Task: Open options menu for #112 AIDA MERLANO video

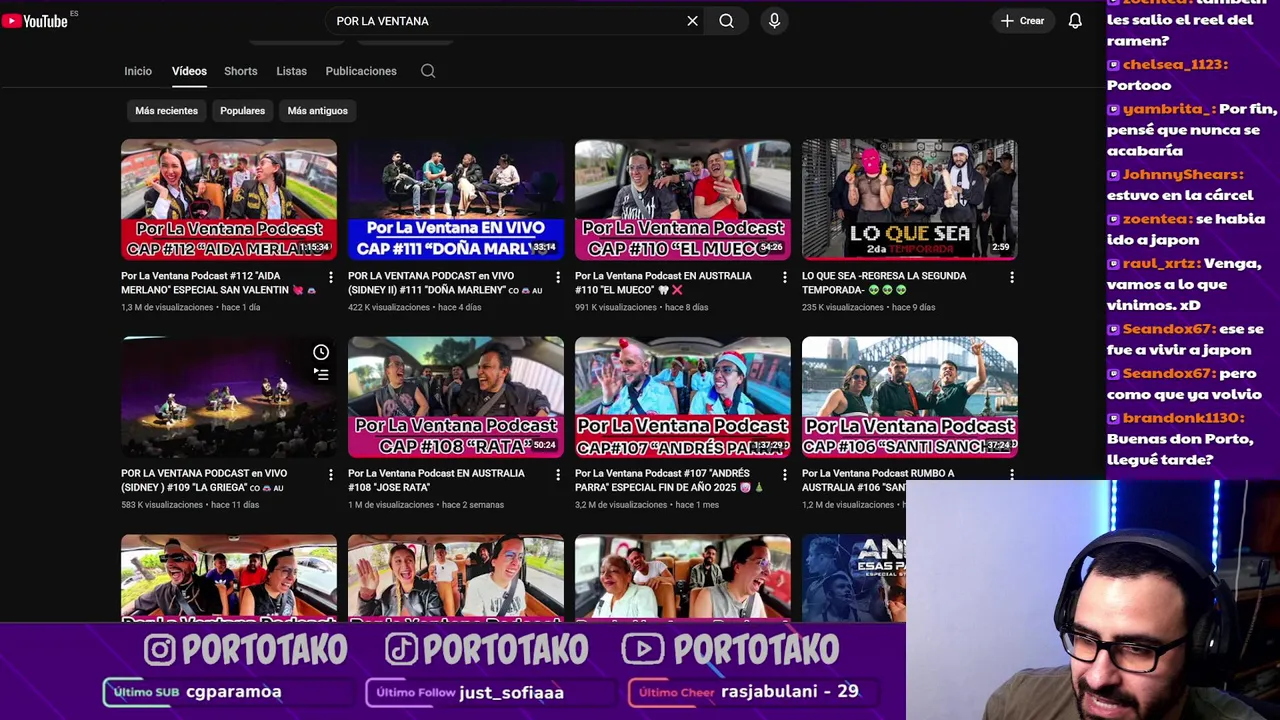Action: 331,277
